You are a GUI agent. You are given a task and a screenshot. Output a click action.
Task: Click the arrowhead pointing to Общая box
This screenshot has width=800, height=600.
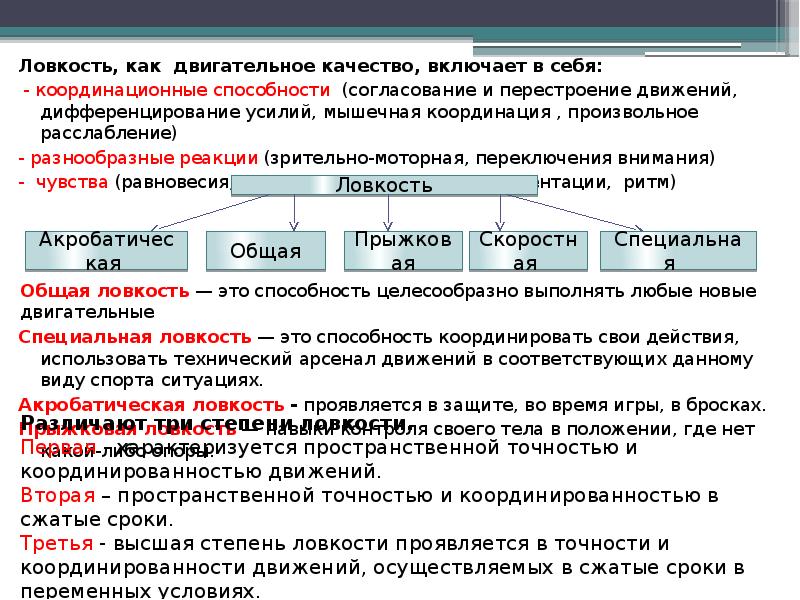click(x=294, y=225)
